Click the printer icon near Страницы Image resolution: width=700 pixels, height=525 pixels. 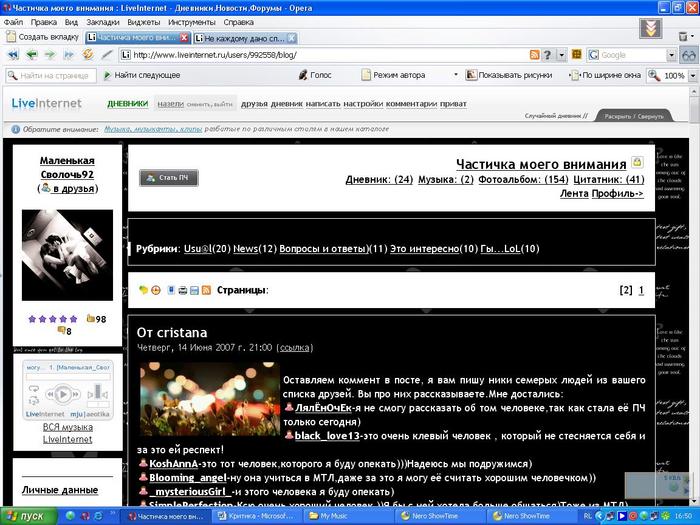point(183,291)
